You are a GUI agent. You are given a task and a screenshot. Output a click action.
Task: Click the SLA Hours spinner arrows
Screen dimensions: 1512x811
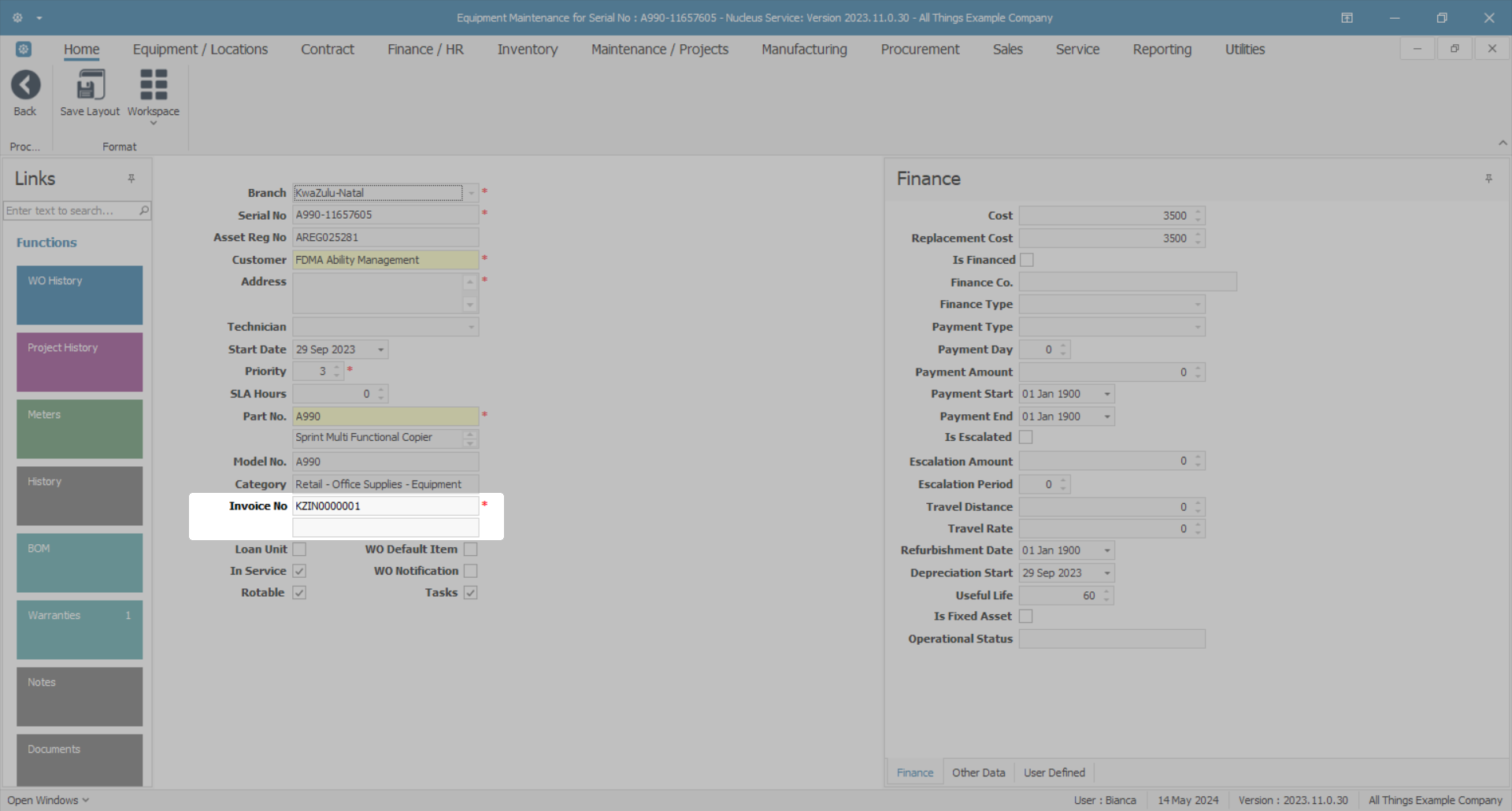381,394
